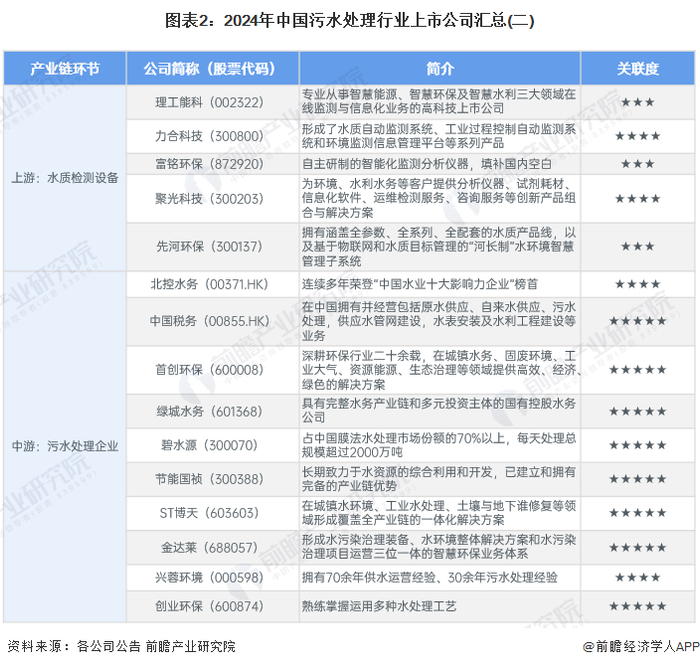
Task: Click the ST博天（603603）cell
Action: [x=212, y=513]
